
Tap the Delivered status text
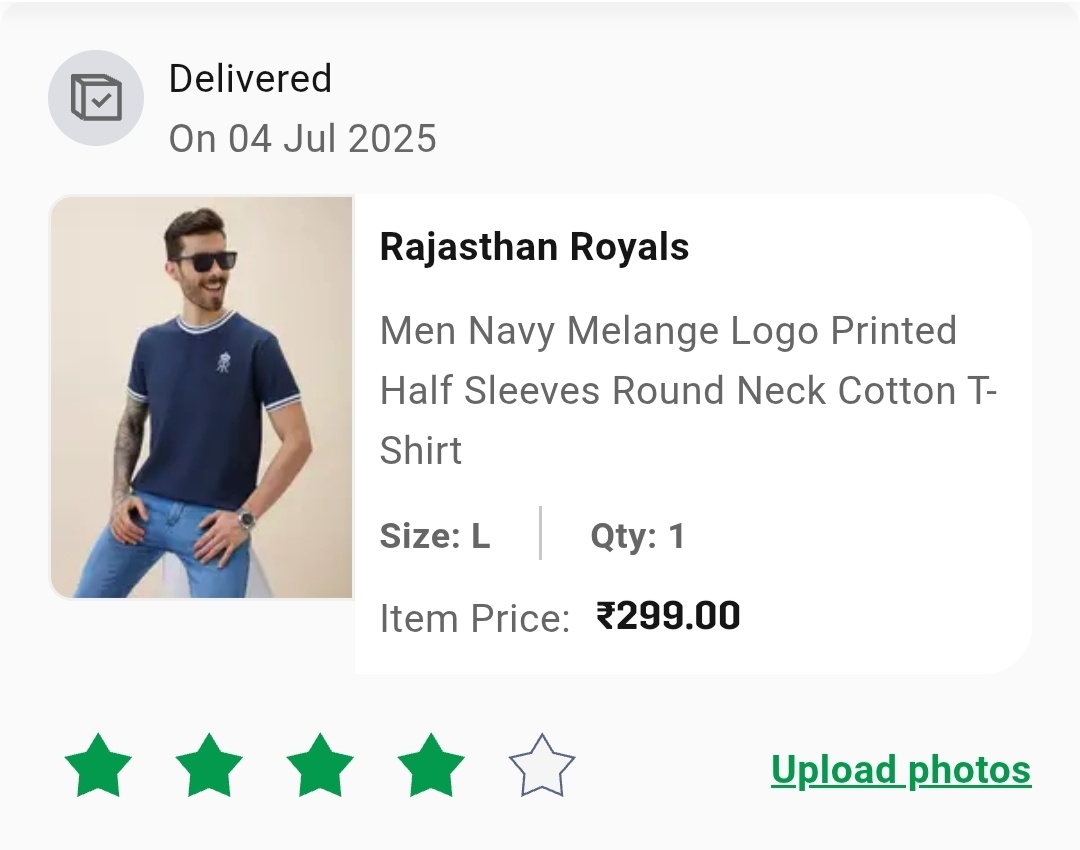point(250,79)
